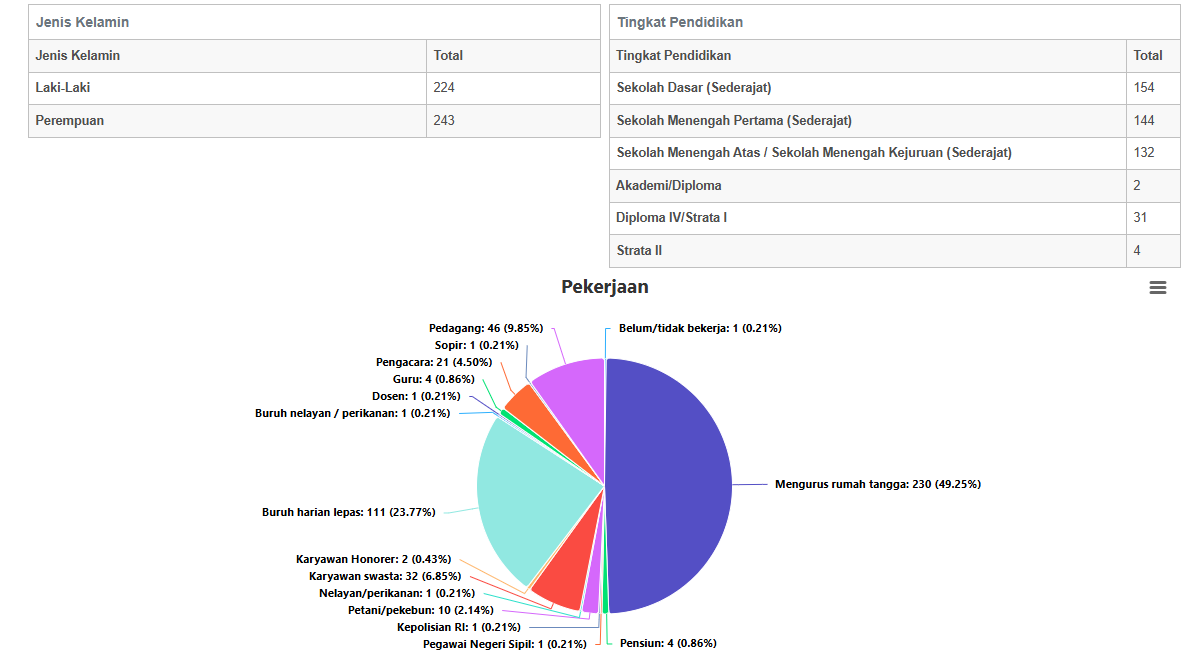Select the Pedagang: 46 (9.85%) label
The width and height of the screenshot is (1197, 652).
pos(486,328)
